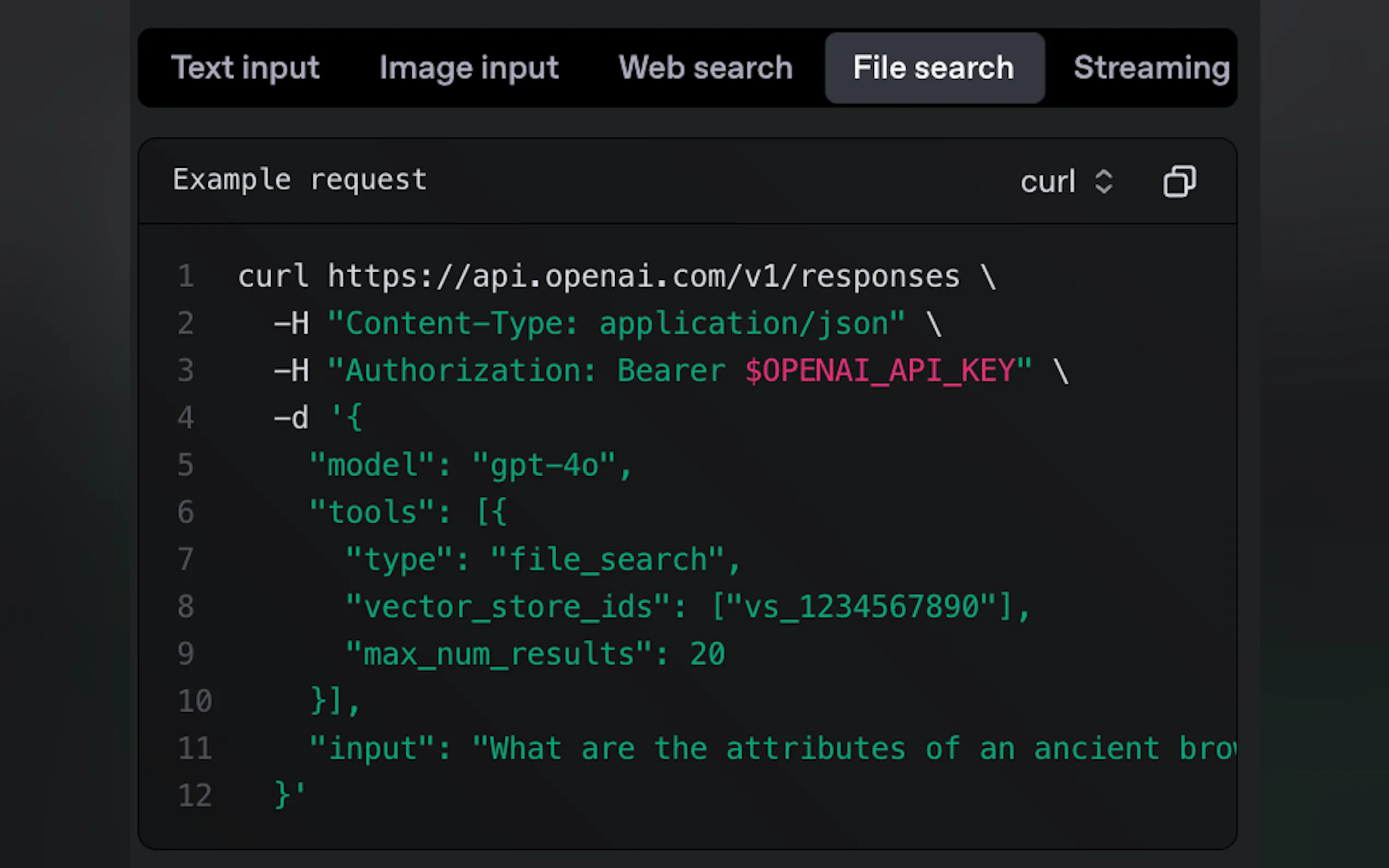Click the vs_1234567890 vector store id
The width and height of the screenshot is (1389, 868).
(861, 606)
